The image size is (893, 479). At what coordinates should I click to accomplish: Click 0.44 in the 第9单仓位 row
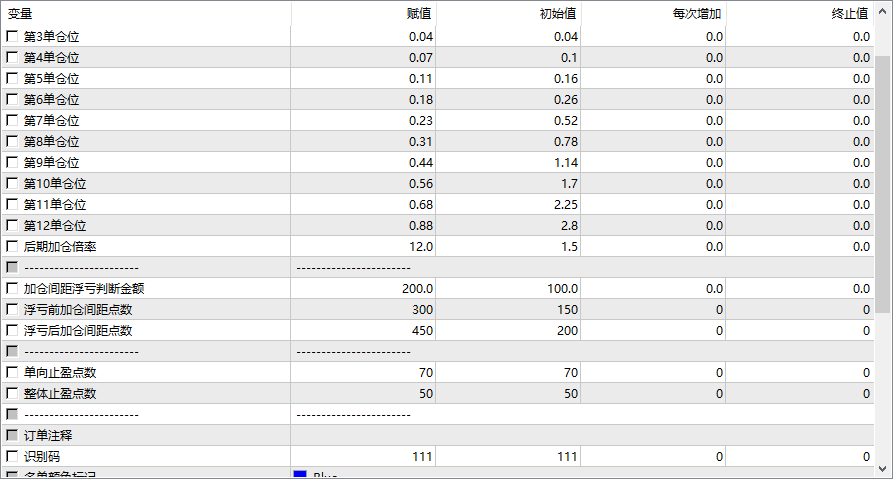(421, 162)
